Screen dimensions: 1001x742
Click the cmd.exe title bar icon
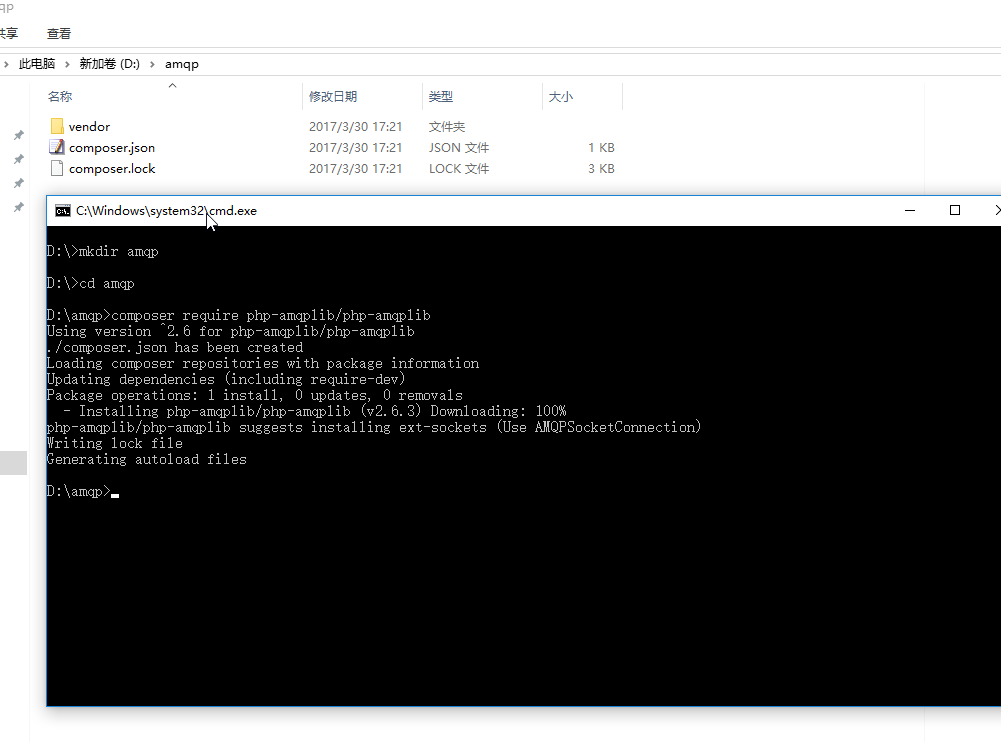[63, 211]
